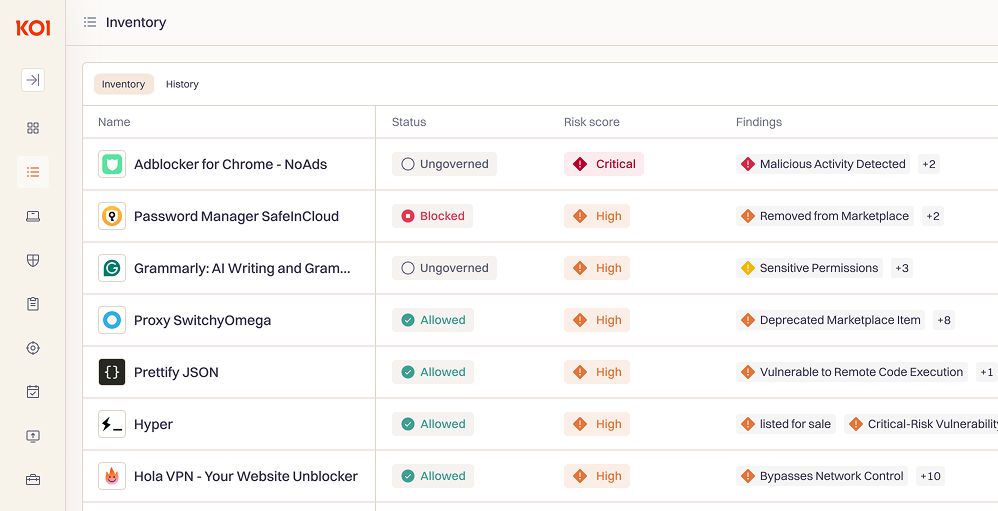Click High risk badge for Prettify JSON
Image resolution: width=998 pixels, height=511 pixels.
tap(597, 372)
